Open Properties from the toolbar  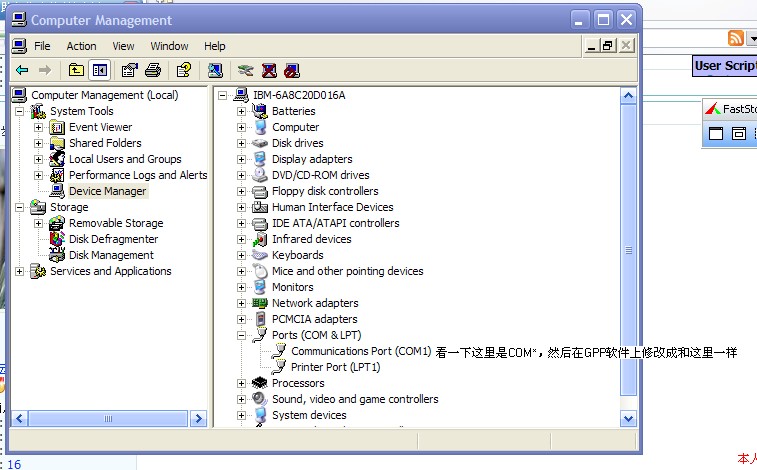tap(129, 70)
